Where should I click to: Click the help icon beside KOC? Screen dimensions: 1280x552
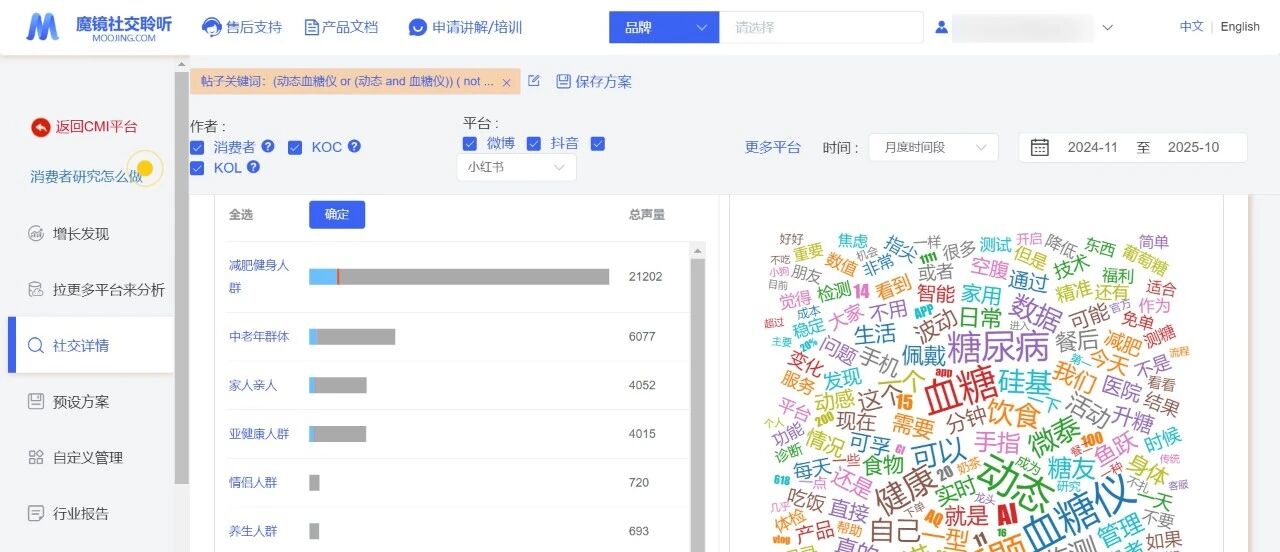pos(354,146)
